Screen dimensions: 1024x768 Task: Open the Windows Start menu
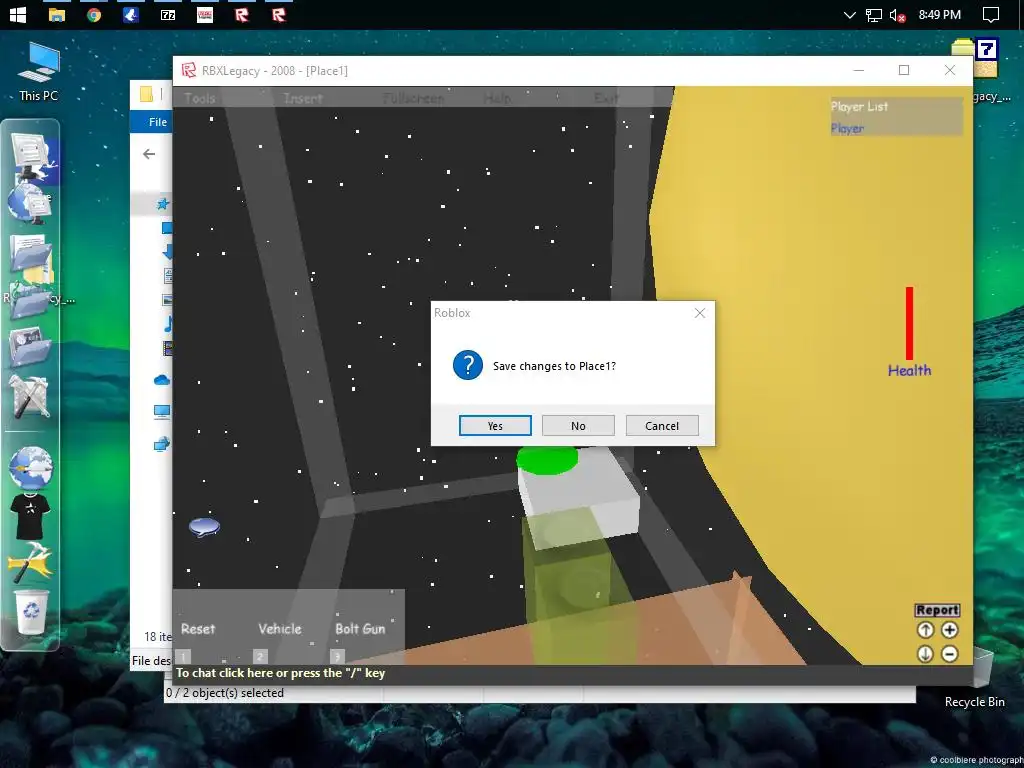click(18, 14)
